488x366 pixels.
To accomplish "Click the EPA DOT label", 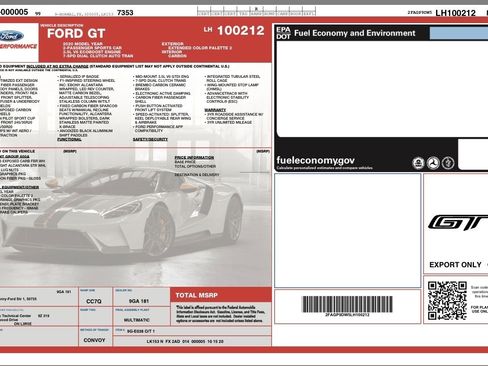I will 283,33.
